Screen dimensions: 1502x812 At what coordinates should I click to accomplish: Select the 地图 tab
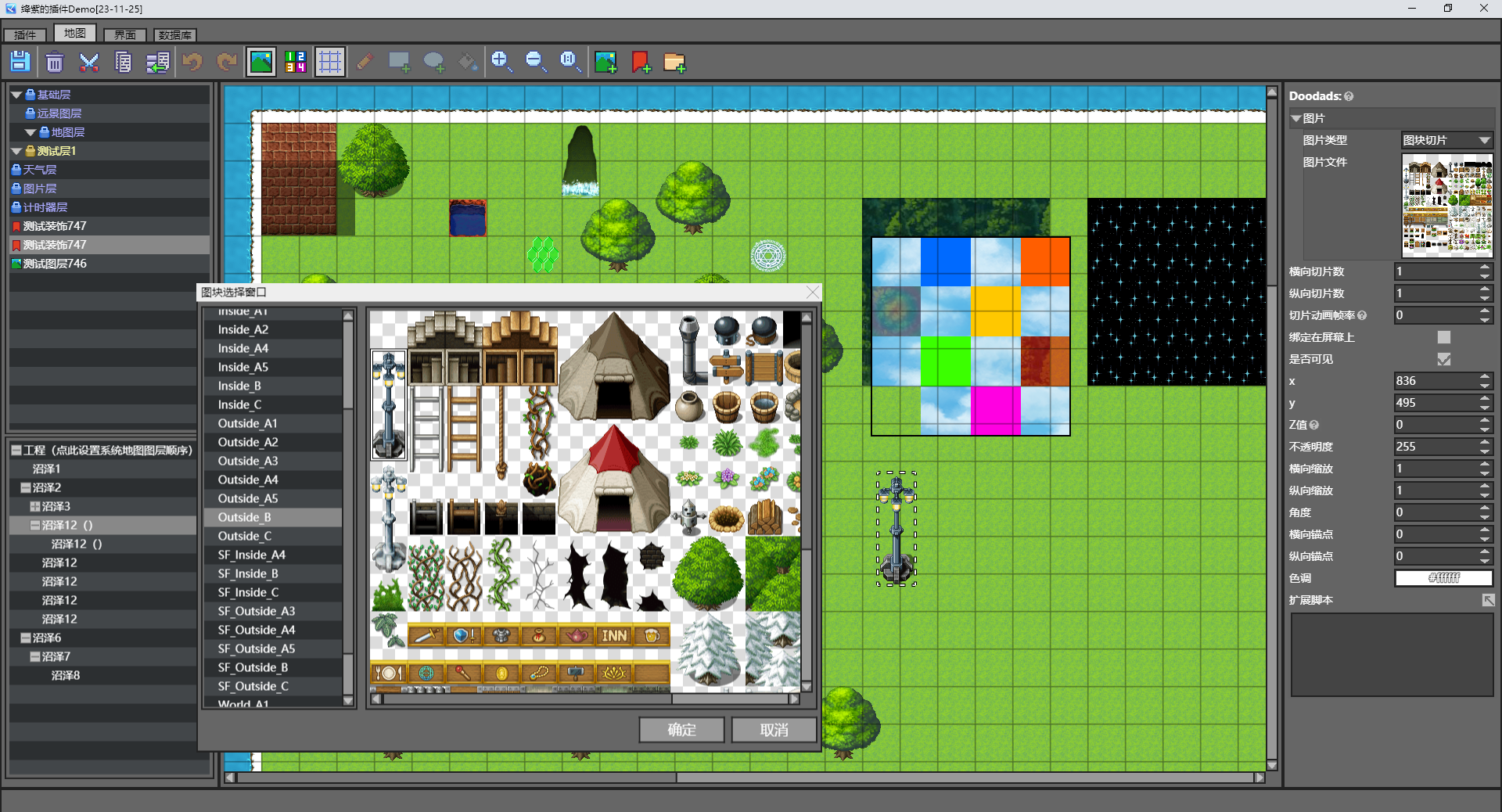tap(75, 33)
